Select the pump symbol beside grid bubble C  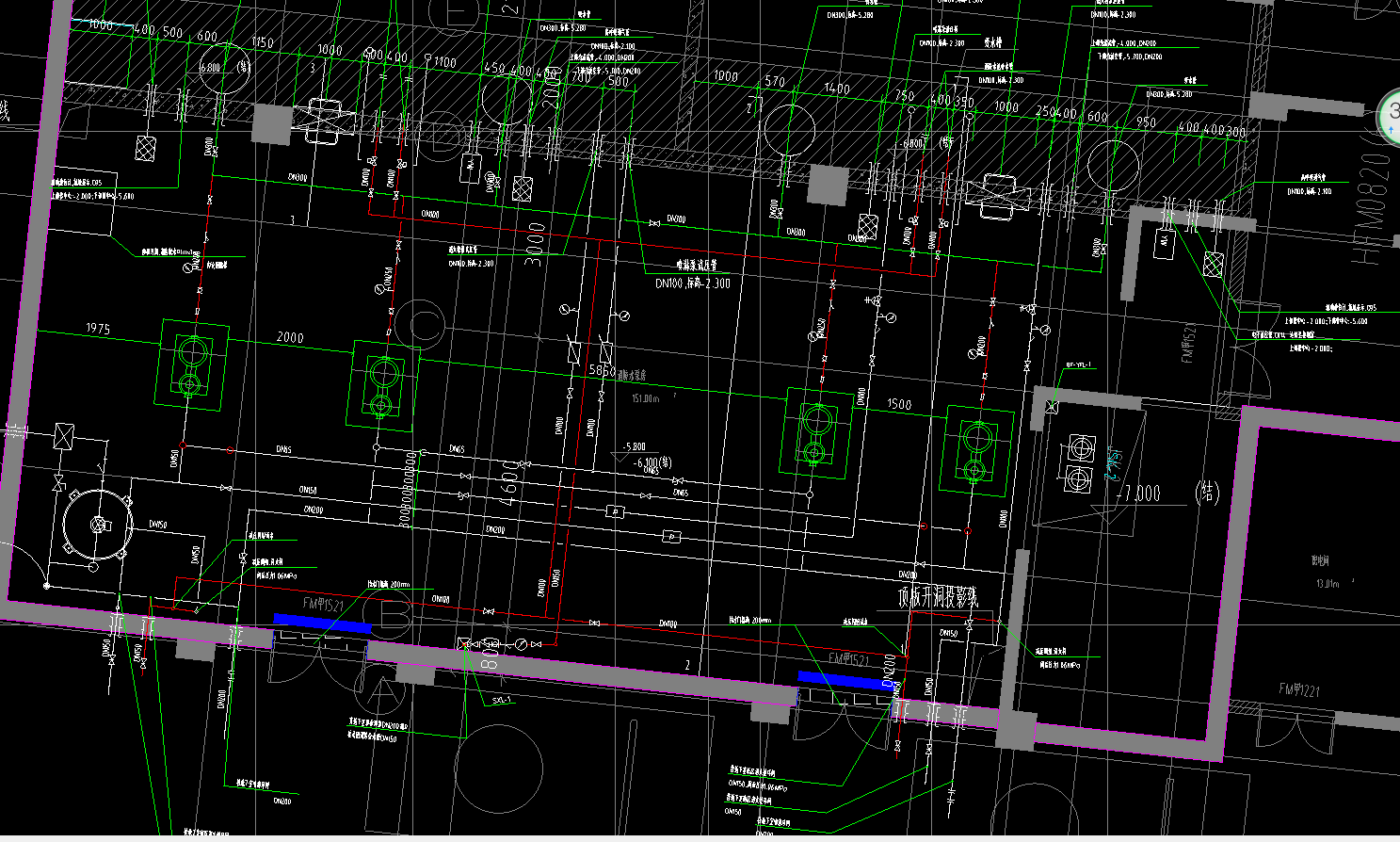(x=384, y=387)
